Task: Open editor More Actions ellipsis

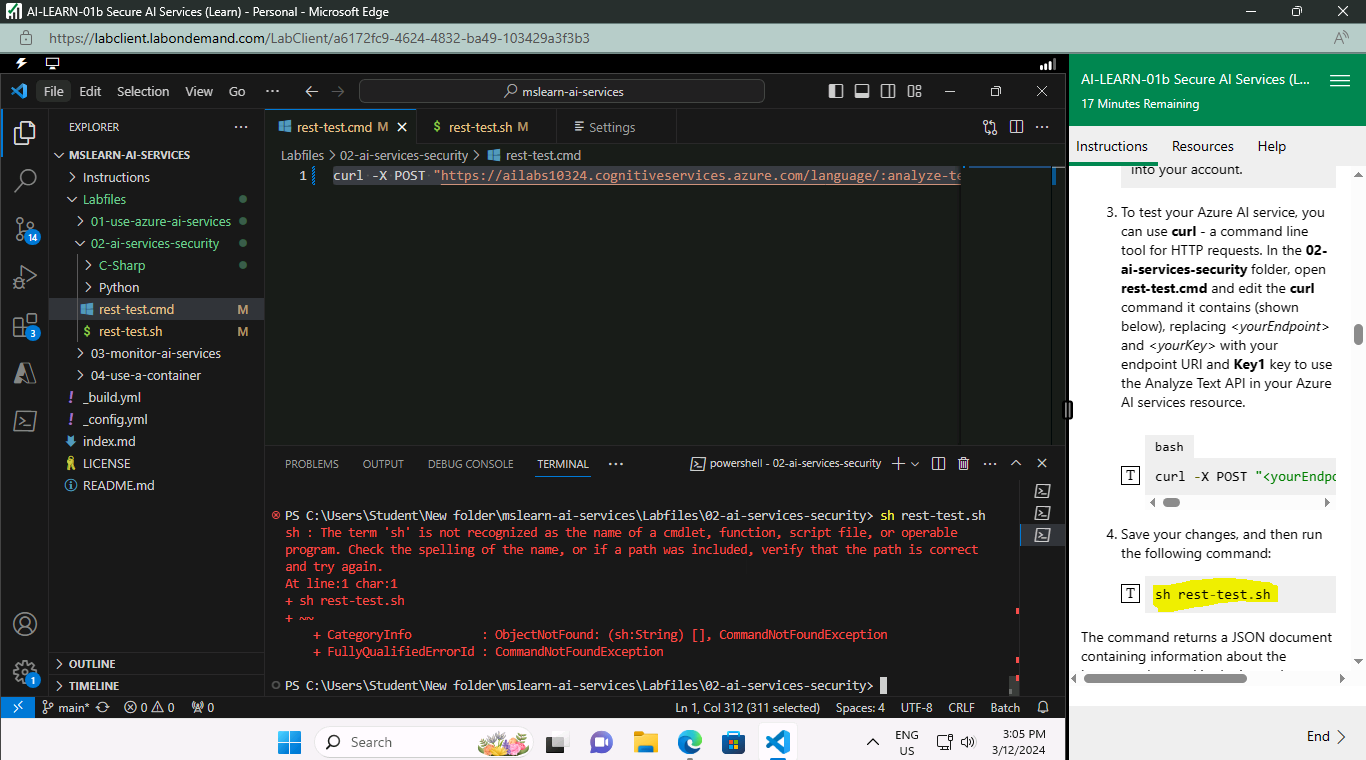Action: [1043, 127]
